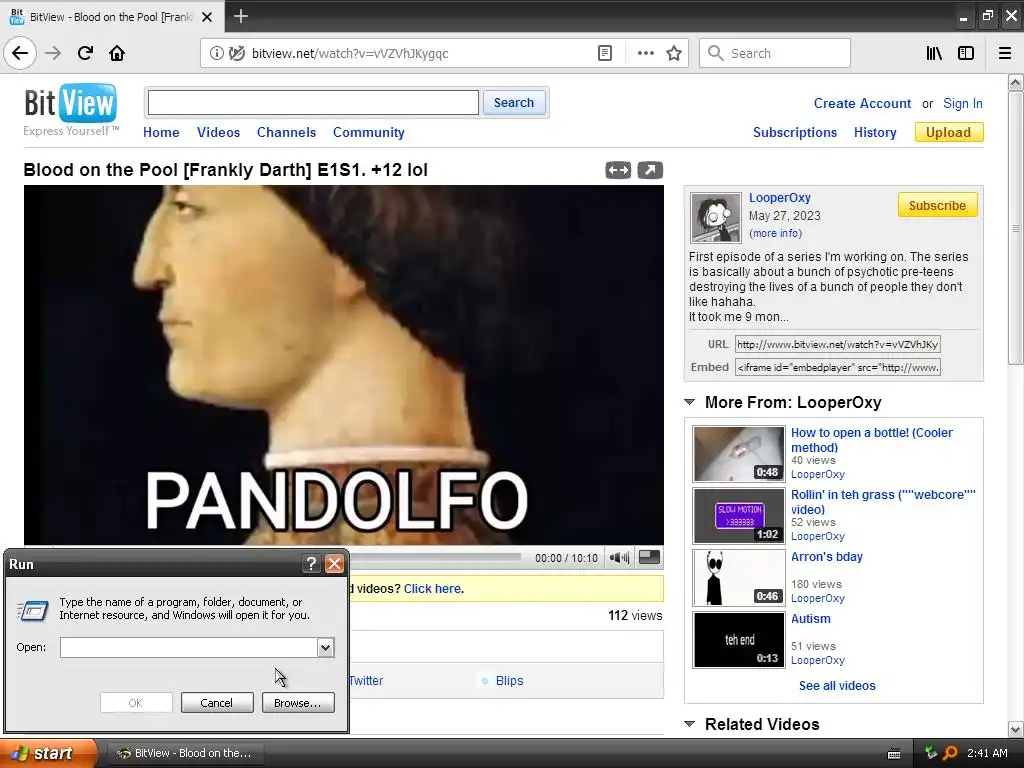Image resolution: width=1024 pixels, height=768 pixels.
Task: Open History page link
Action: (x=874, y=133)
